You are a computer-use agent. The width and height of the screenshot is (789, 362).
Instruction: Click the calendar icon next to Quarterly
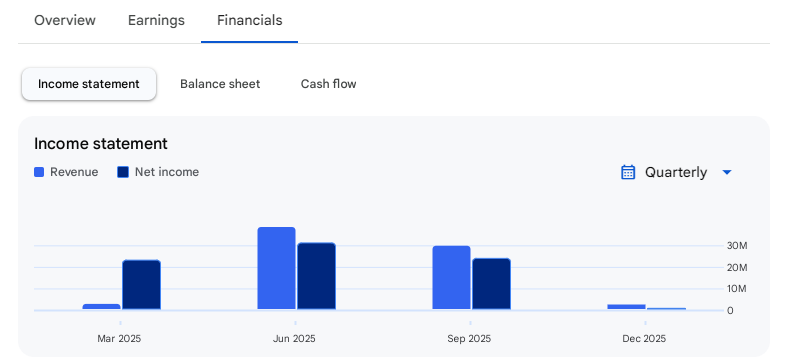(x=627, y=172)
